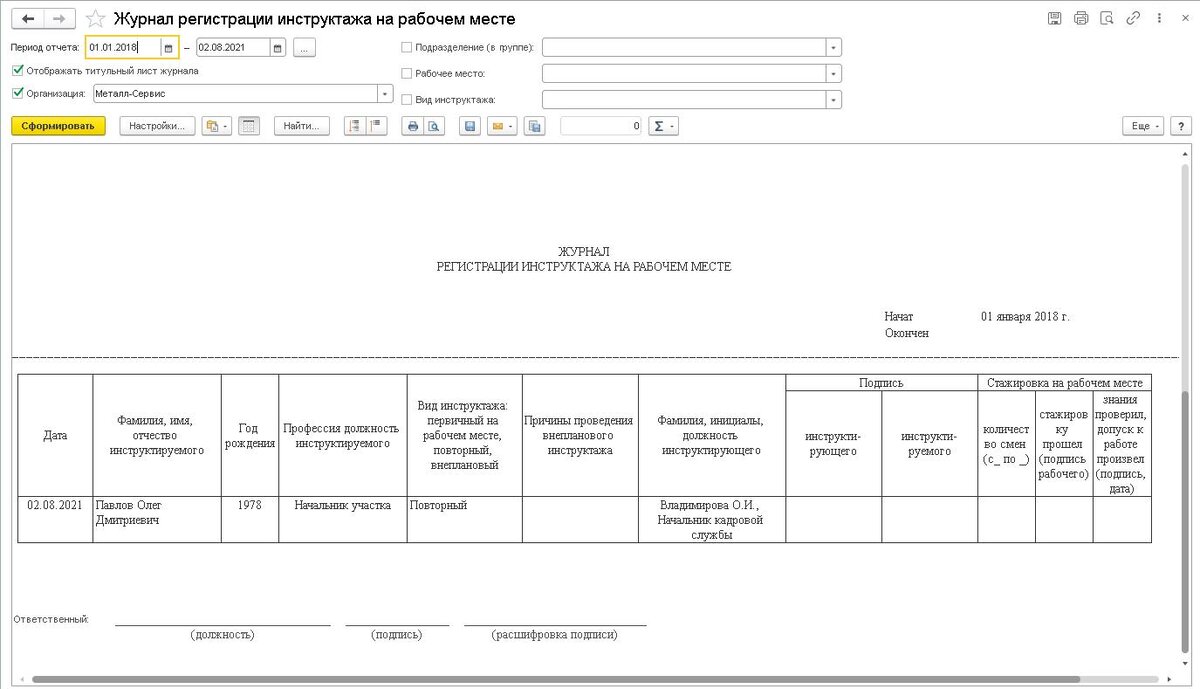Select the cell 'Начальник участка'
1200x689 pixels.
[x=343, y=519]
